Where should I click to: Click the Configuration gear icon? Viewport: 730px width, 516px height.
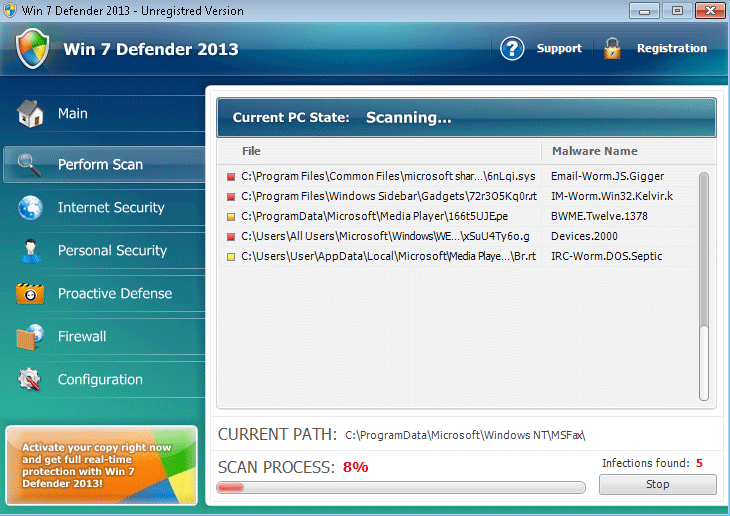pyautogui.click(x=30, y=380)
